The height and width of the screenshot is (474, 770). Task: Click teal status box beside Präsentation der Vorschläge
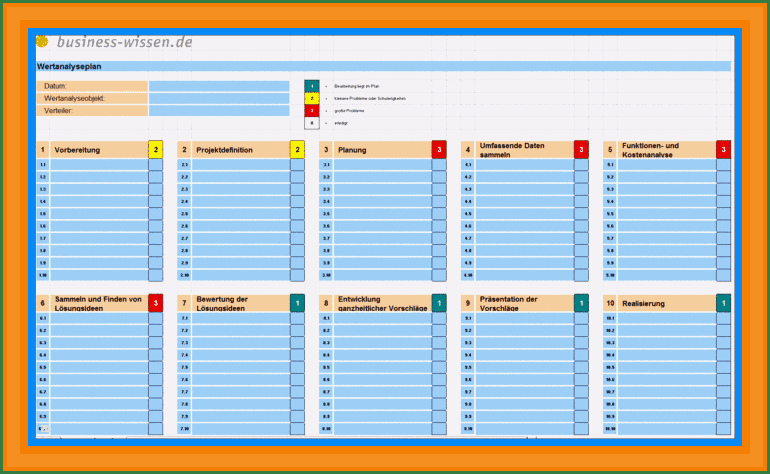point(581,303)
